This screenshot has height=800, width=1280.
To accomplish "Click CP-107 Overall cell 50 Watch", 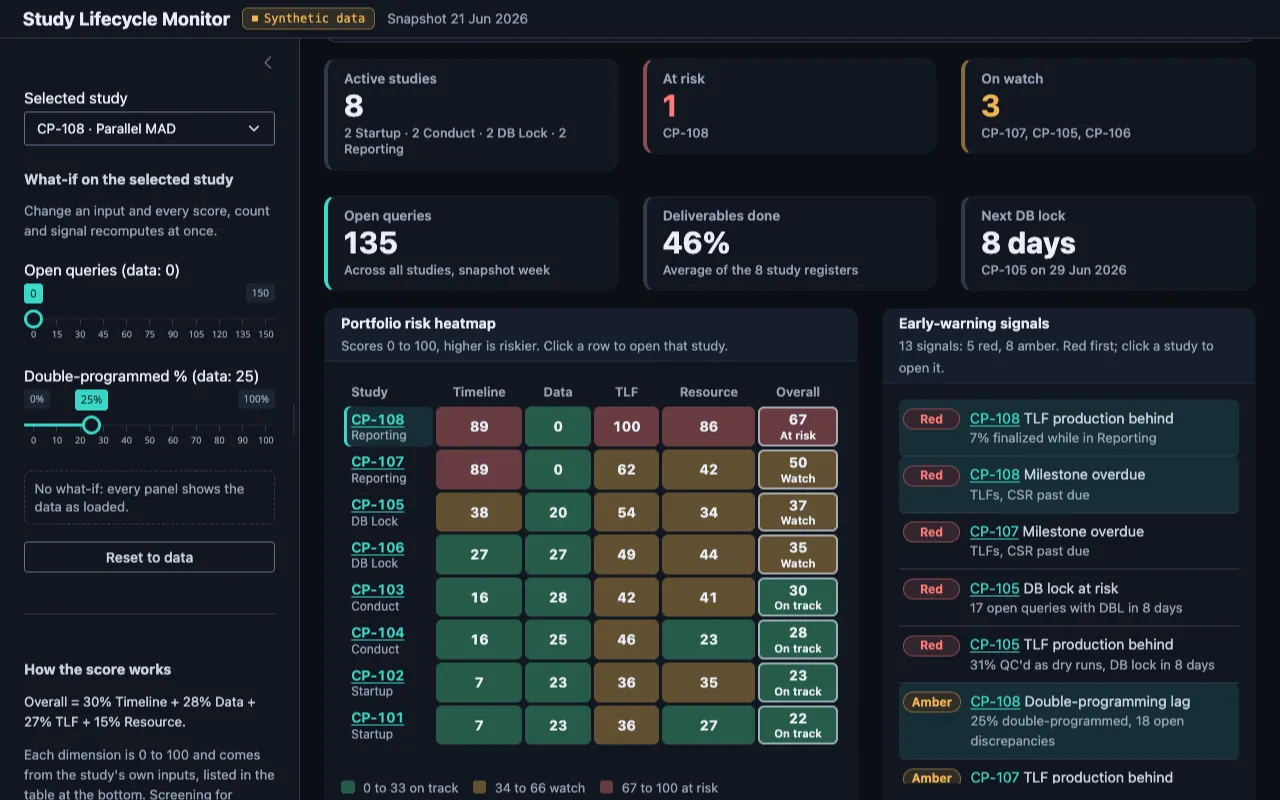I will [798, 469].
